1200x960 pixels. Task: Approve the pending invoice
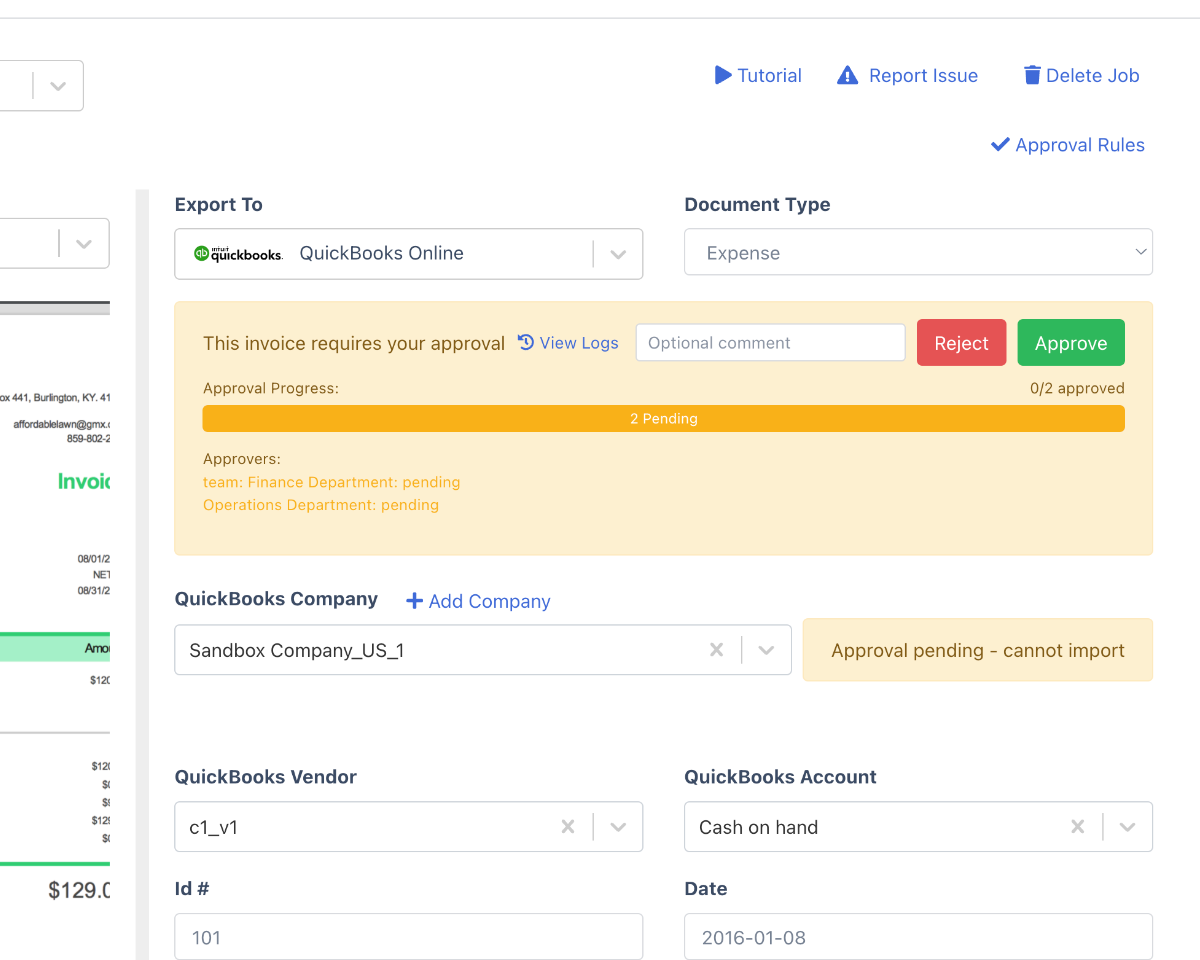(x=1070, y=342)
